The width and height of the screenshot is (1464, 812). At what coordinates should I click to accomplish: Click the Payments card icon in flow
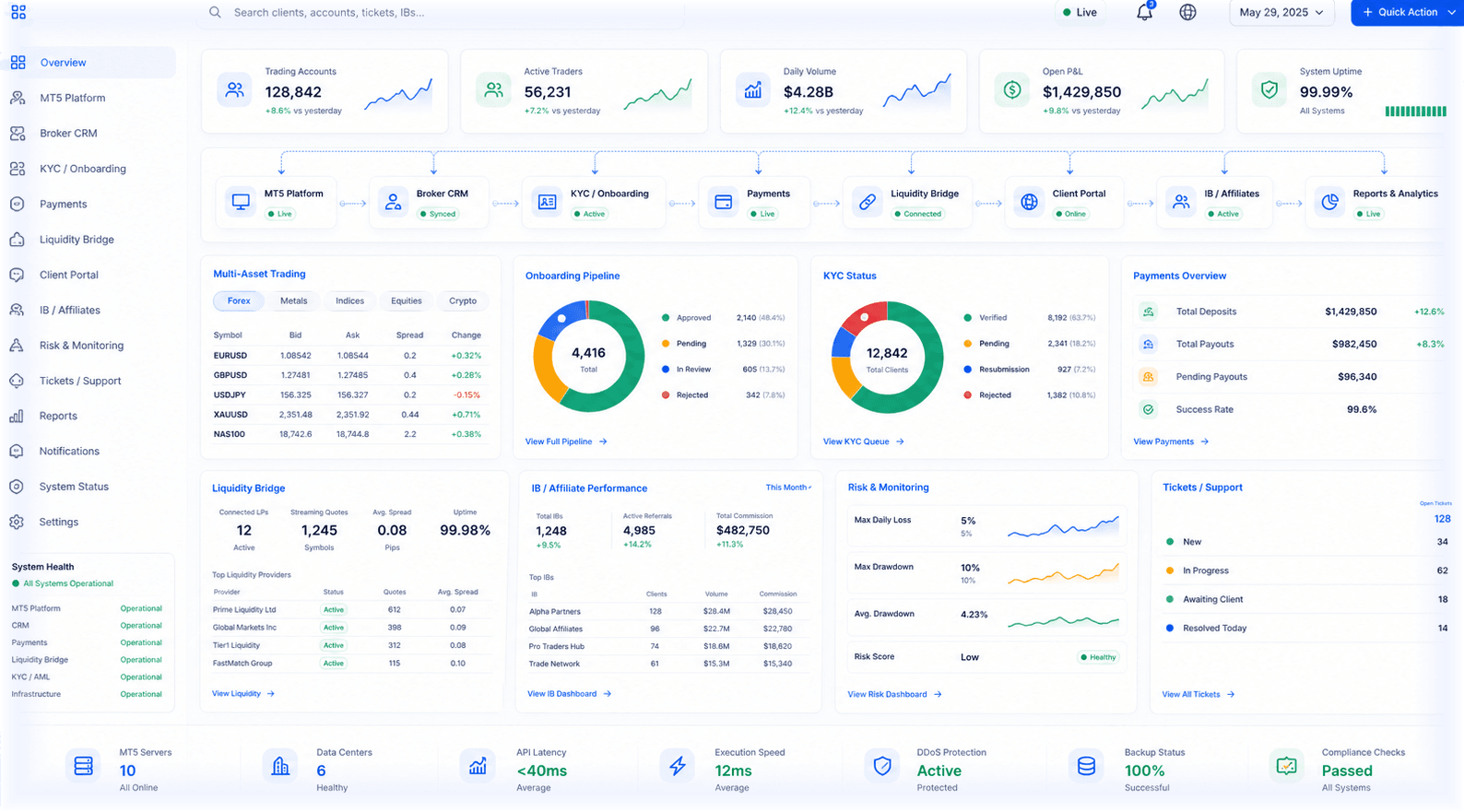click(x=724, y=202)
